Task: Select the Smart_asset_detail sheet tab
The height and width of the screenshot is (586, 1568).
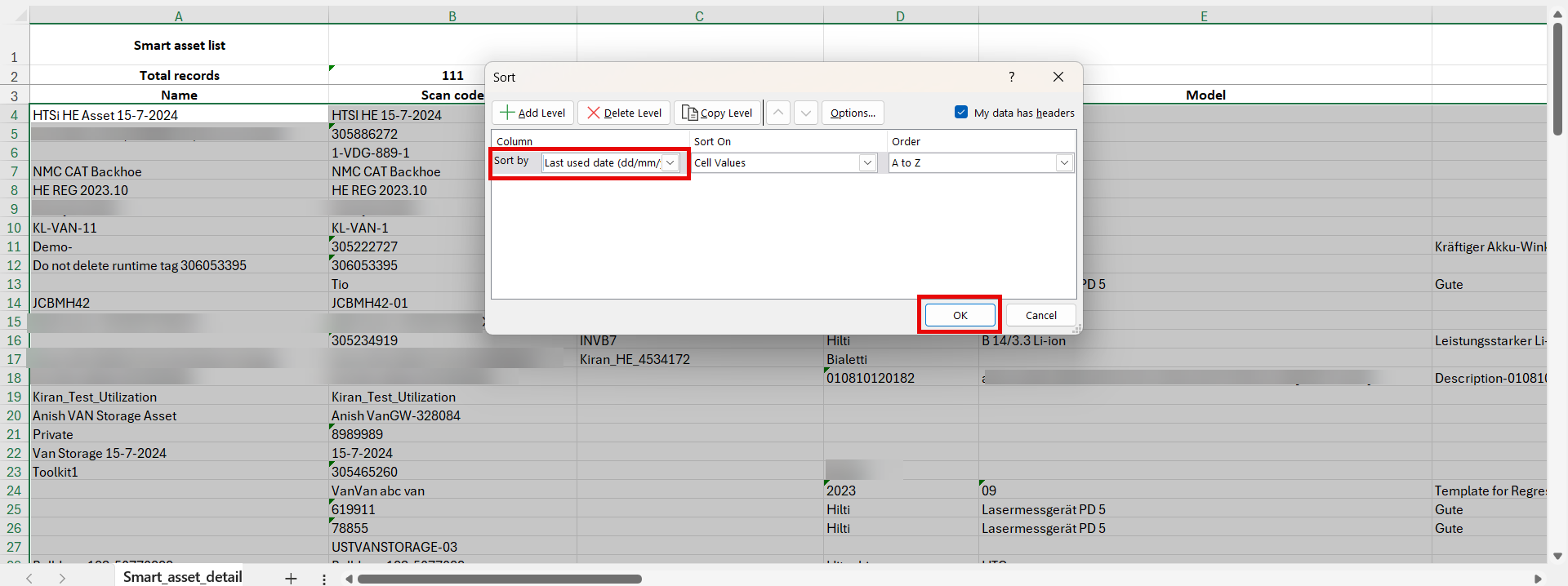Action: (x=182, y=577)
